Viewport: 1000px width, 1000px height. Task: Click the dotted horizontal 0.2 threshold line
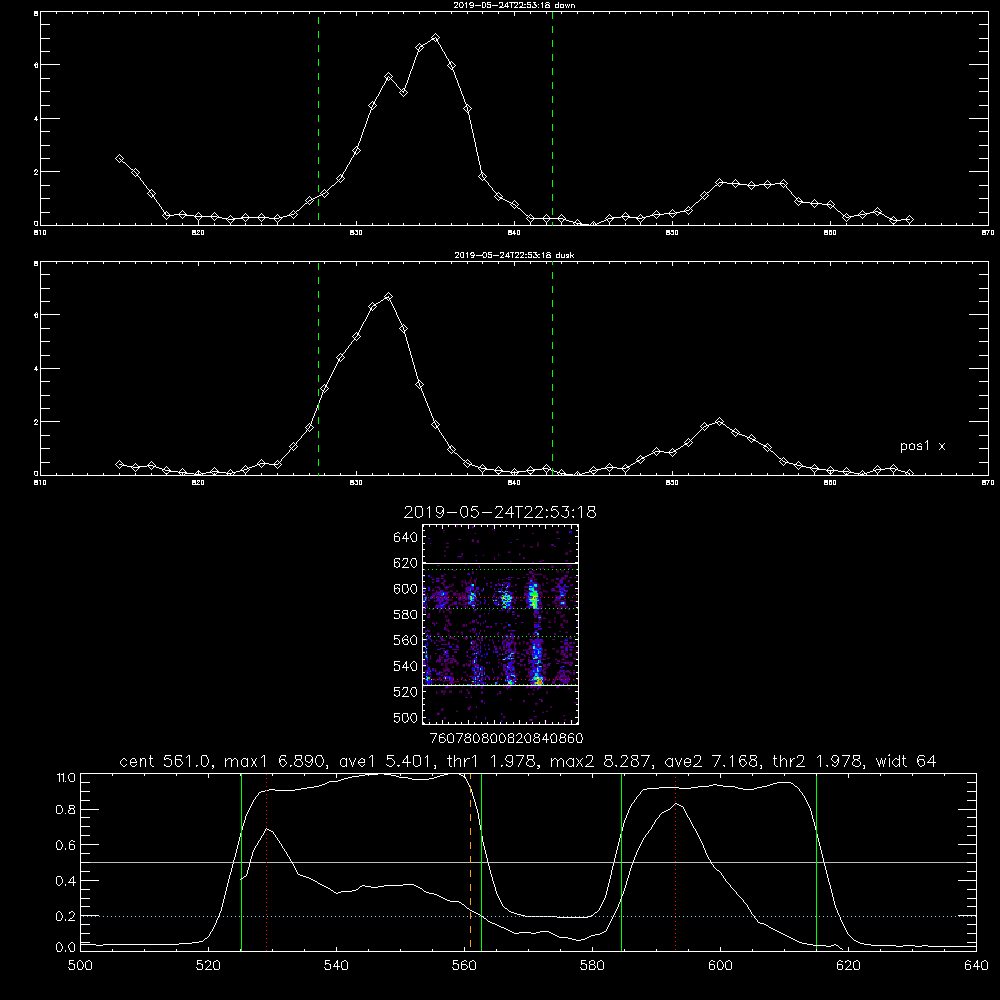(x=528, y=916)
